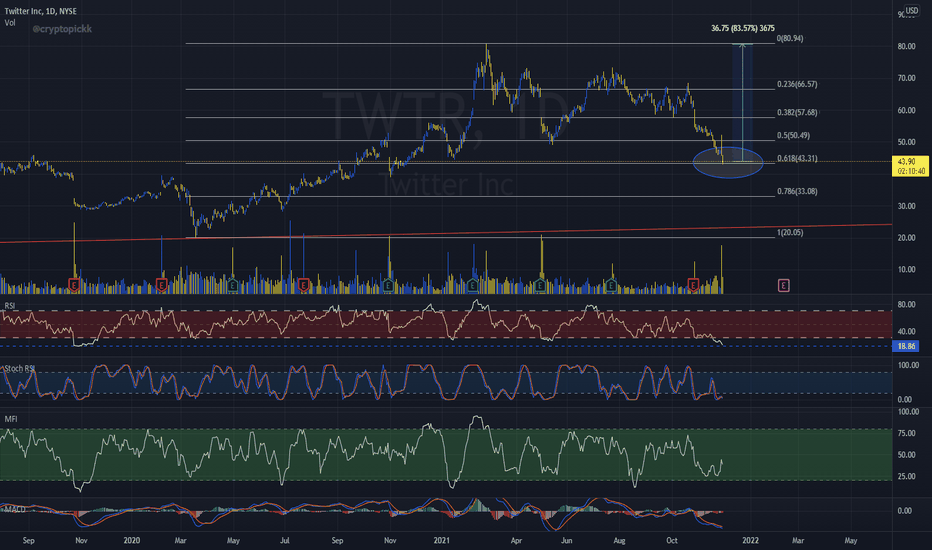Select the RSI indicator label
This screenshot has height=550, width=932.
point(10,306)
